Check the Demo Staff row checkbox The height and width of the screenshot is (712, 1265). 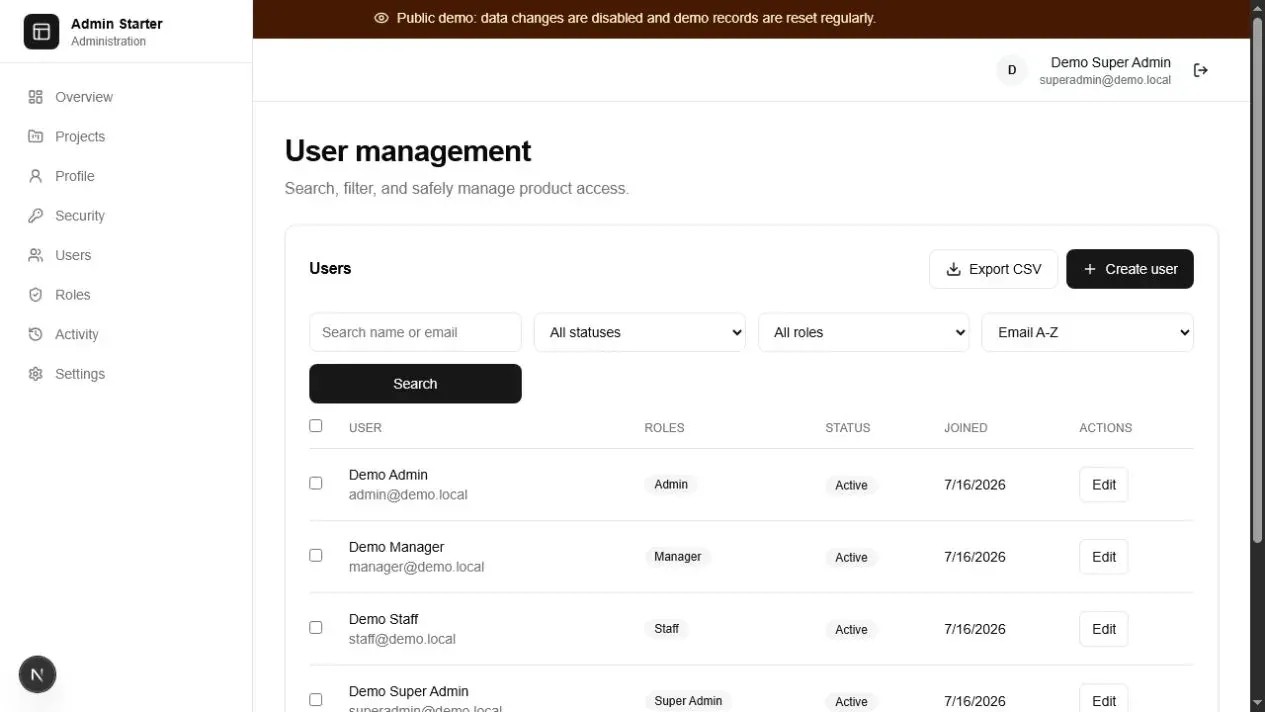tap(316, 627)
